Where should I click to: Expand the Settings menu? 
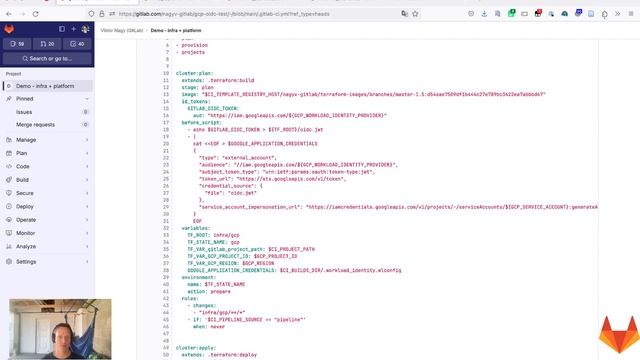[x=47, y=262]
